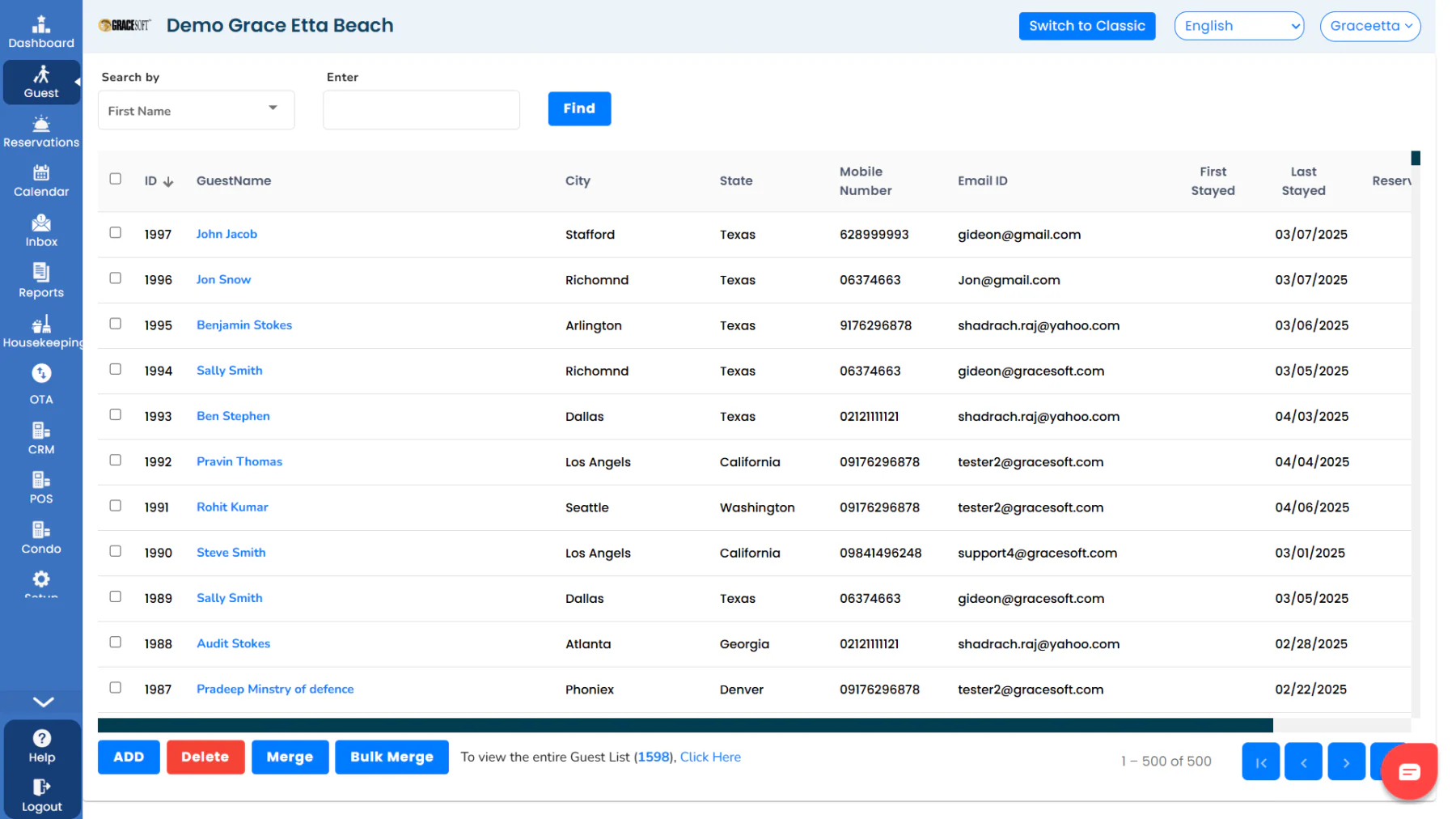Check the box for guest 1996
The width and height of the screenshot is (1456, 819).
116,278
